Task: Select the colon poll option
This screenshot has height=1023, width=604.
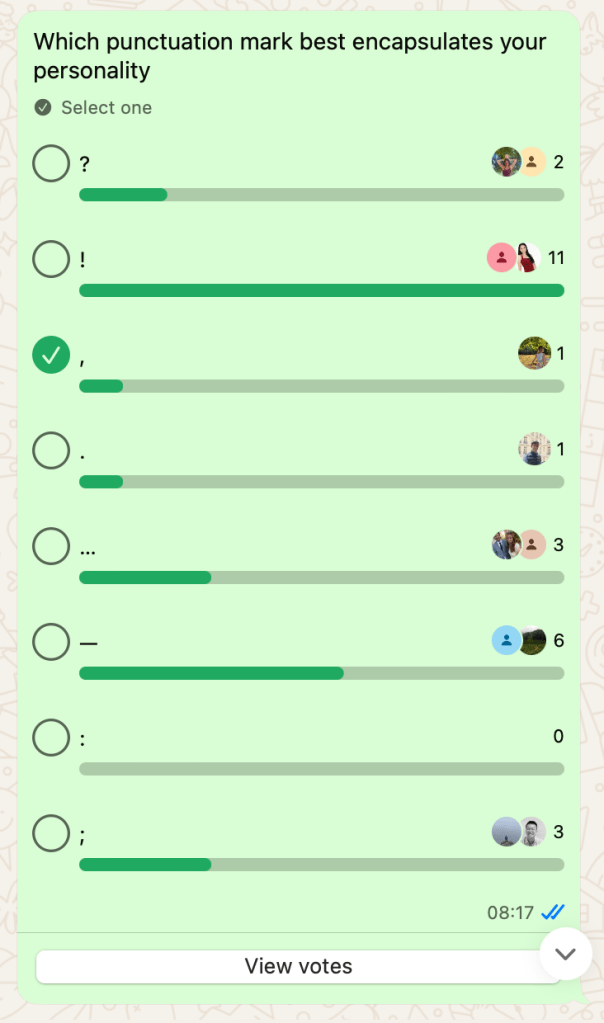Action: tap(51, 738)
